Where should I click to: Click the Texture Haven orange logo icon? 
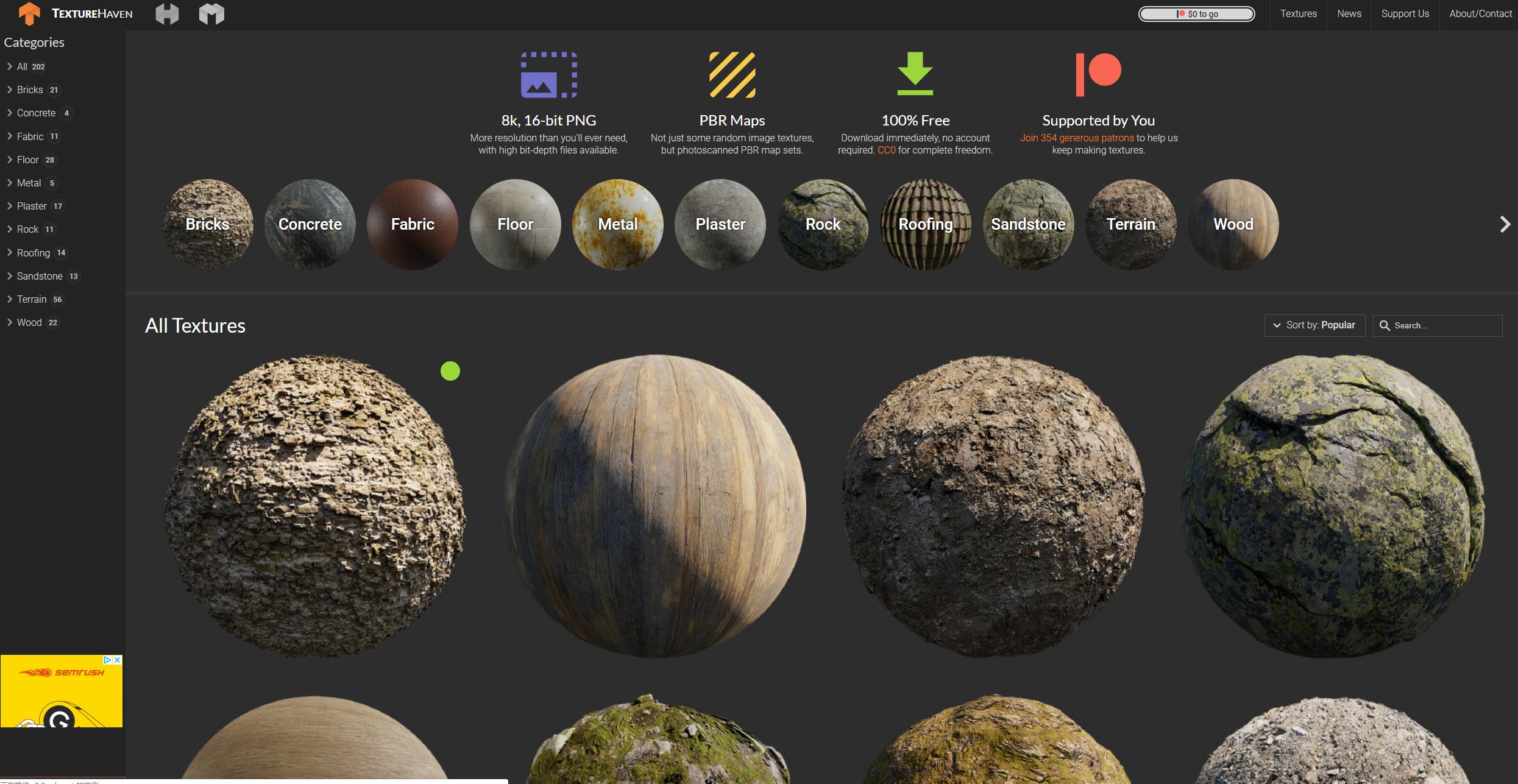(29, 13)
